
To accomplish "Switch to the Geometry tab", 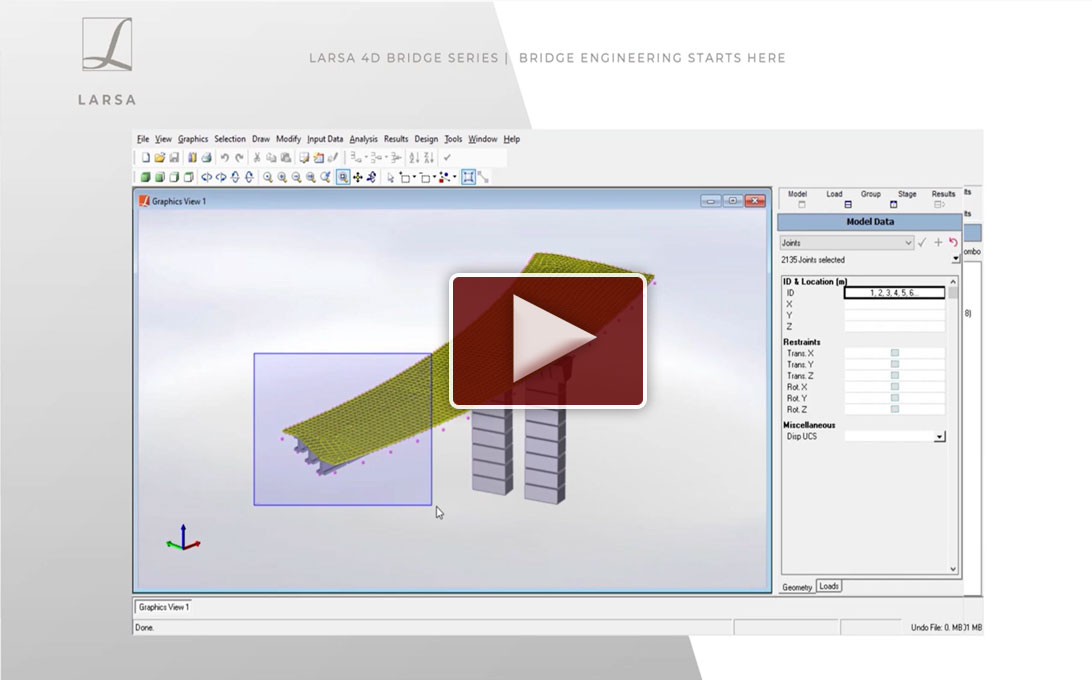I will pos(797,587).
